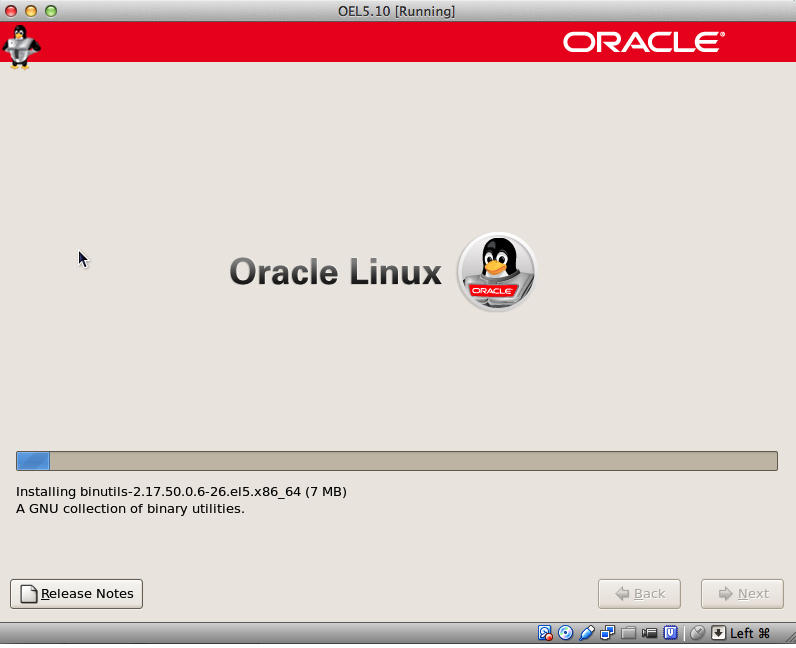Click the window resize grip at corner
The width and height of the screenshot is (796, 648).
click(790, 638)
